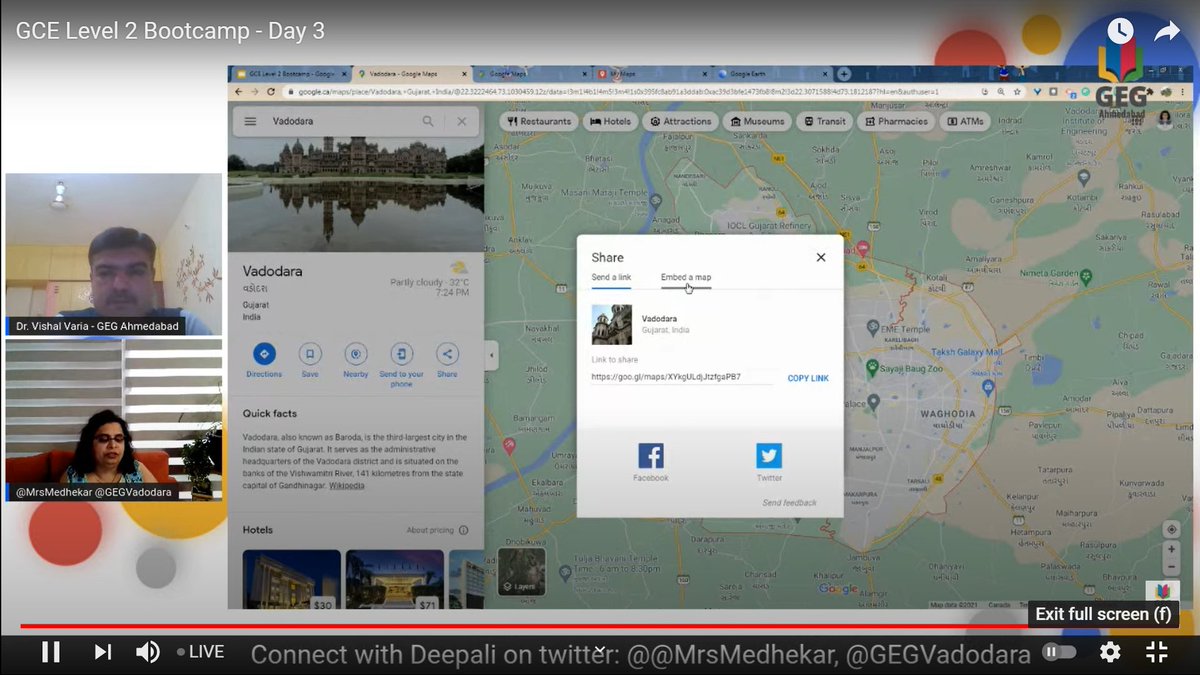Zoom in the map with plus

click(x=1170, y=550)
